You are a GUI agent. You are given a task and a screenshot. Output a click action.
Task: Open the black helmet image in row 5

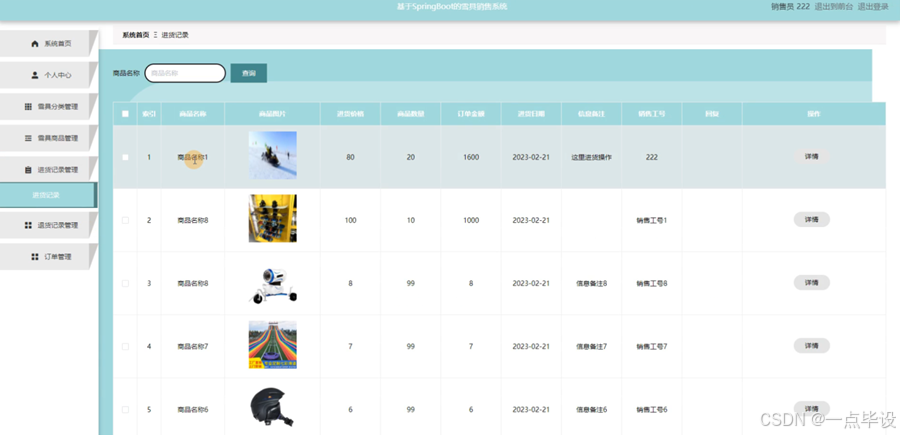tap(271, 407)
